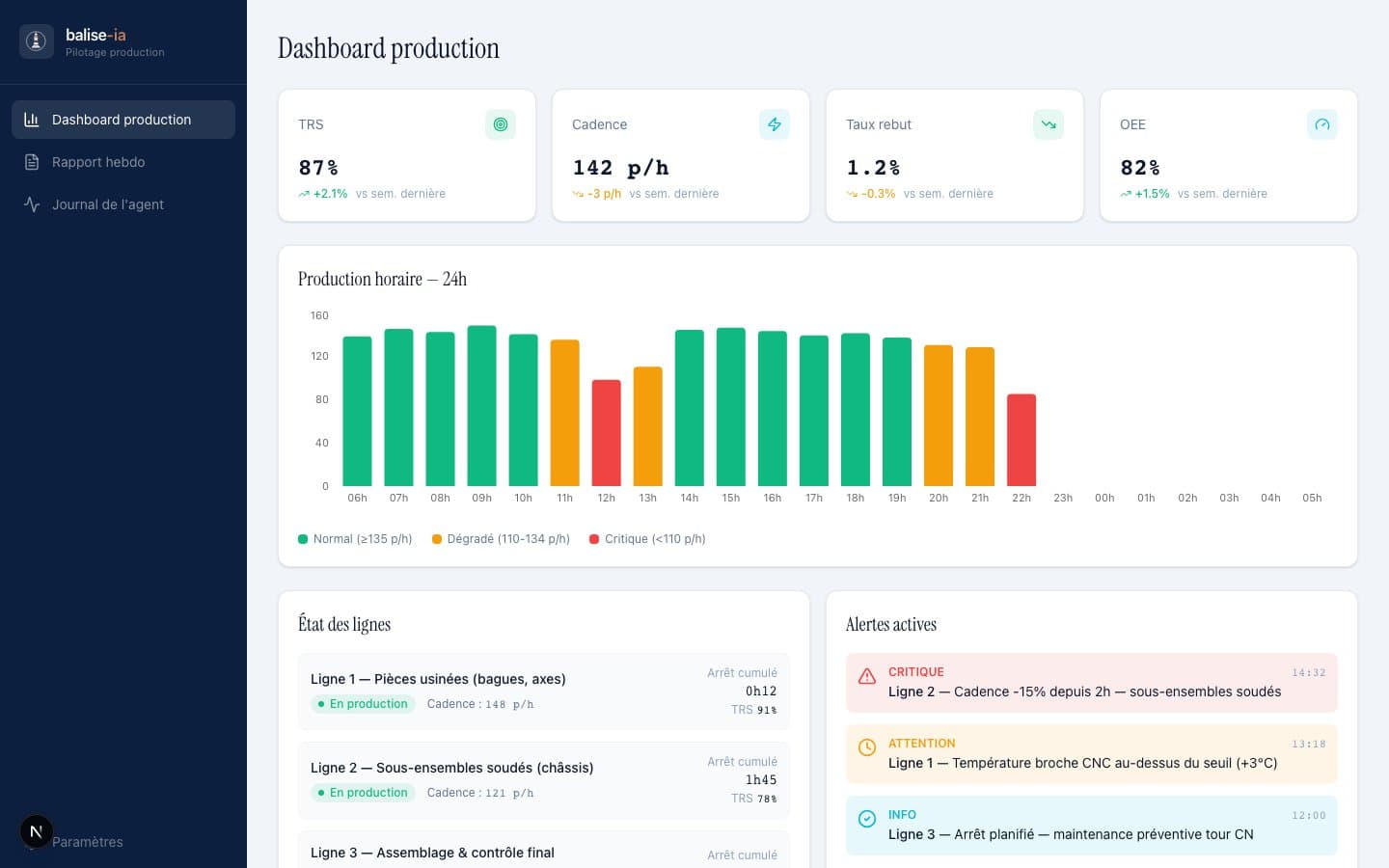Select the bar-chart icon beside Dashboard production
1389x868 pixels.
[32, 119]
